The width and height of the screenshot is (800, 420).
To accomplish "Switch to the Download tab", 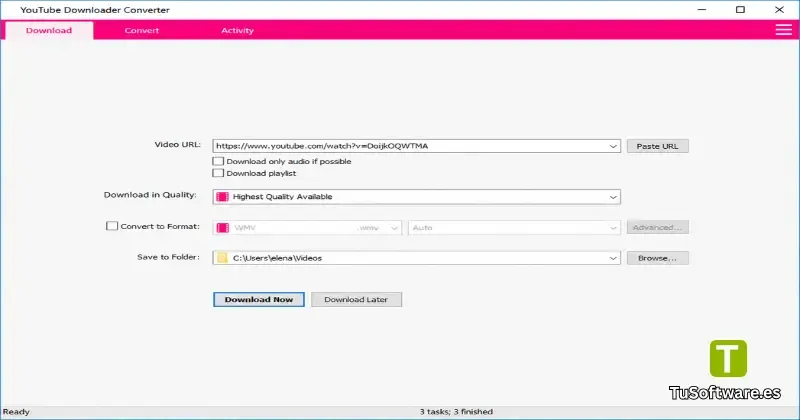I will coord(49,30).
